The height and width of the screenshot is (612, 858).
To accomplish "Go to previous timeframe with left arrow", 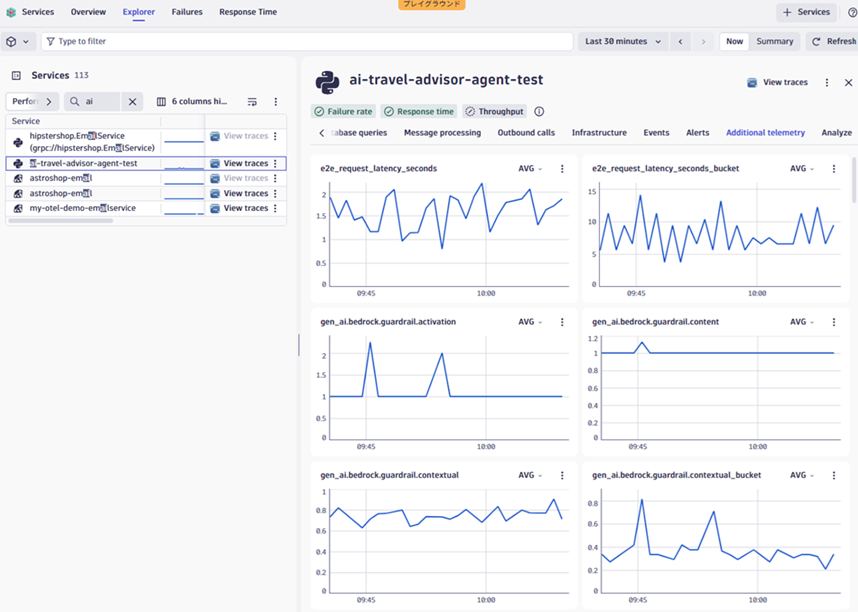I will [681, 42].
